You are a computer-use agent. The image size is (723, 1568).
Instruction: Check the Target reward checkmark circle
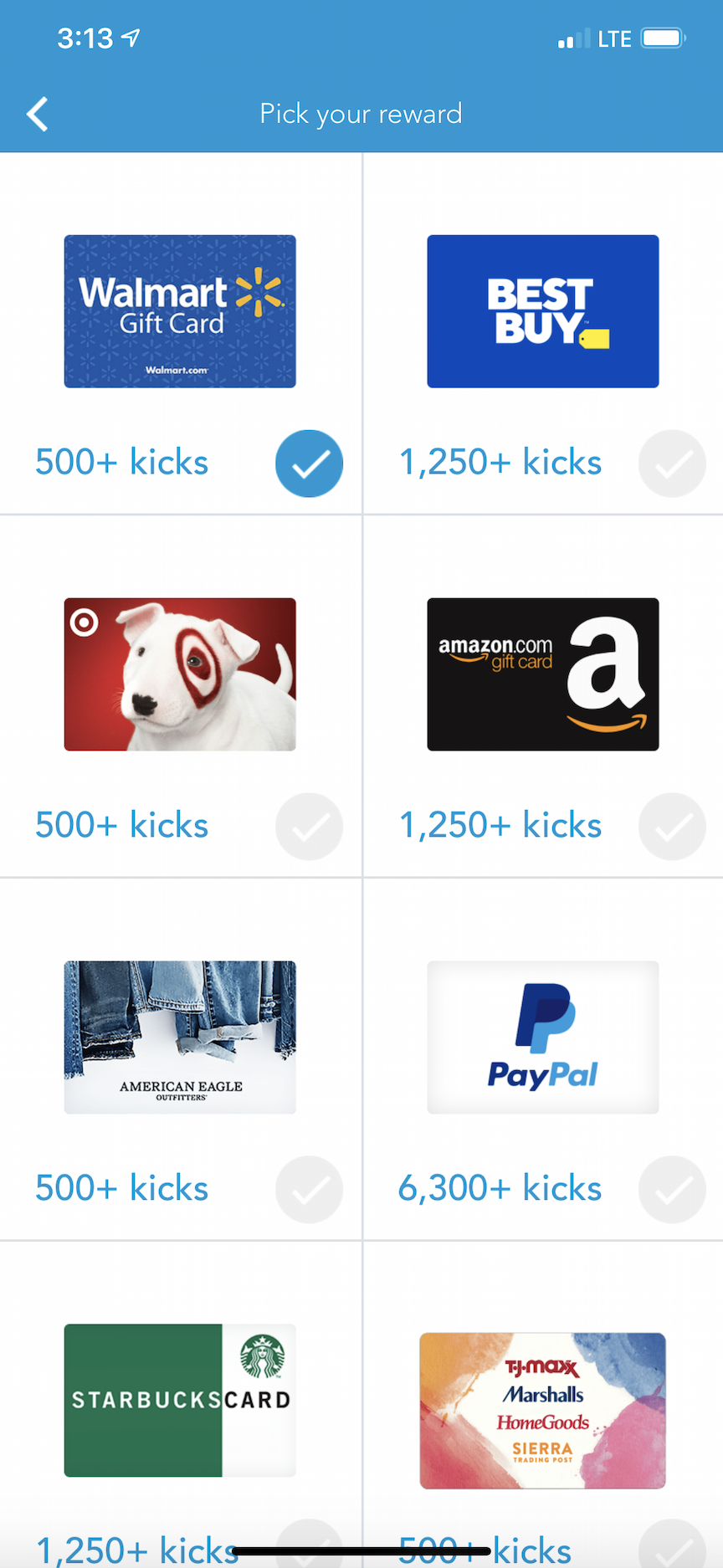point(310,827)
